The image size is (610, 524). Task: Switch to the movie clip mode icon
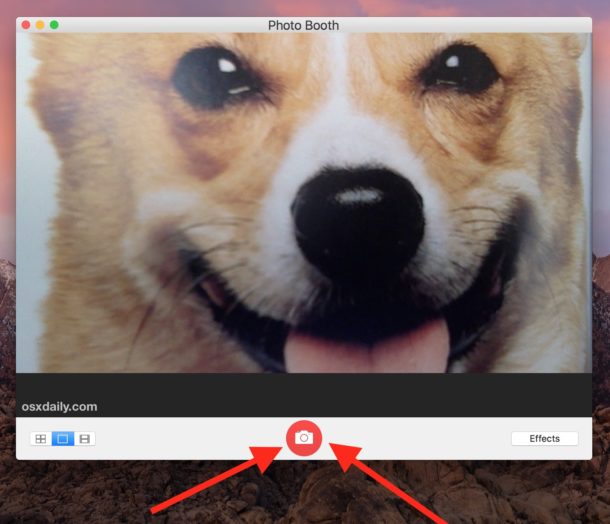tap(84, 439)
